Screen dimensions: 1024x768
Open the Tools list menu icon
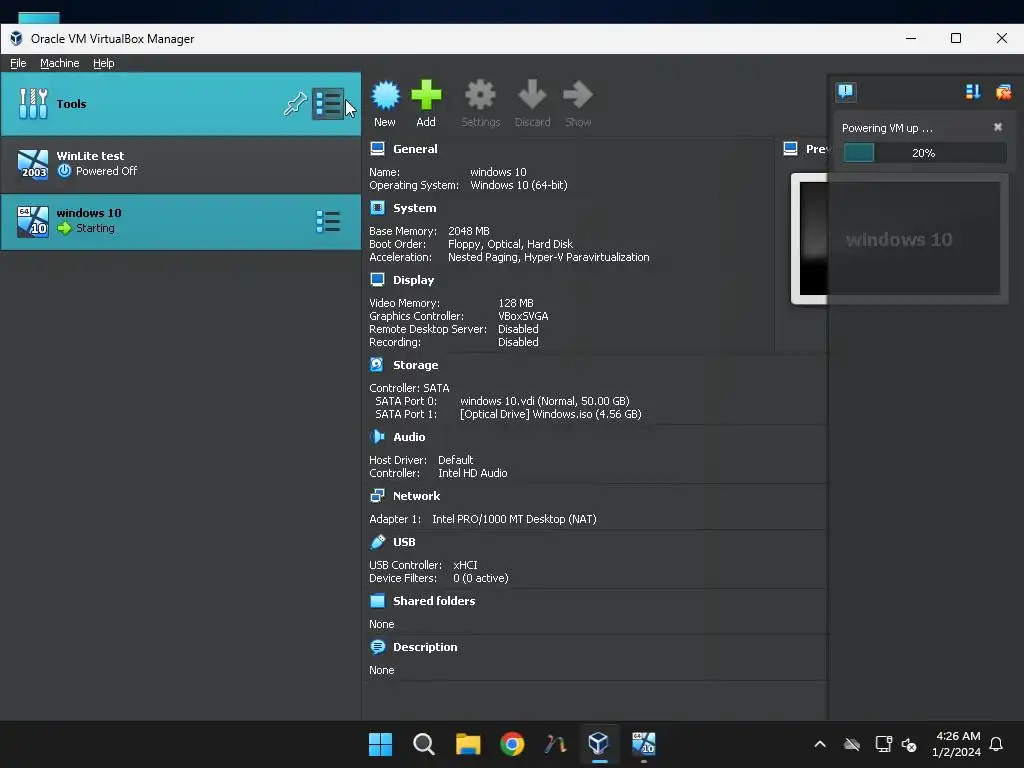[328, 104]
